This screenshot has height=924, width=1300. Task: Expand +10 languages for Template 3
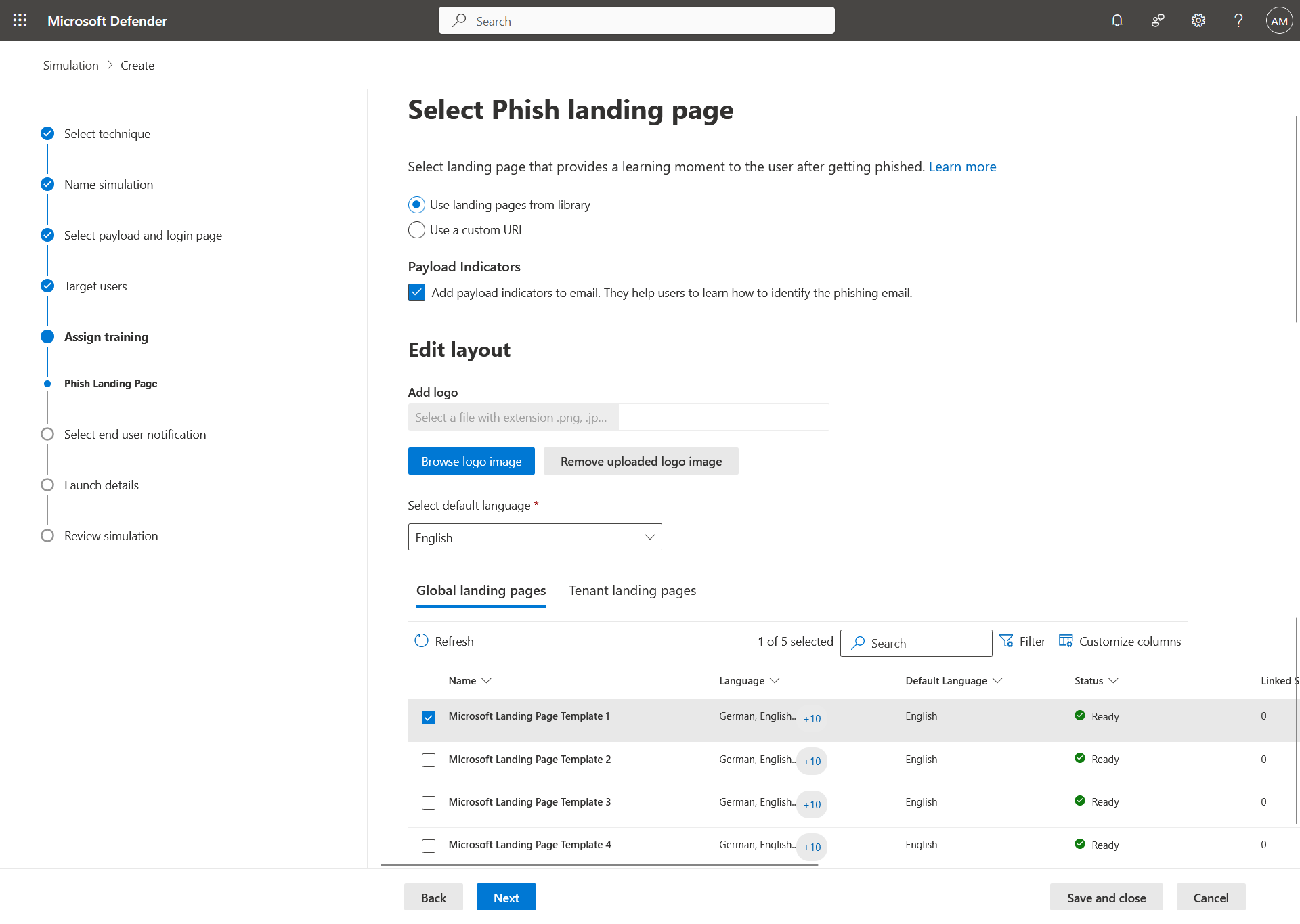coord(812,804)
